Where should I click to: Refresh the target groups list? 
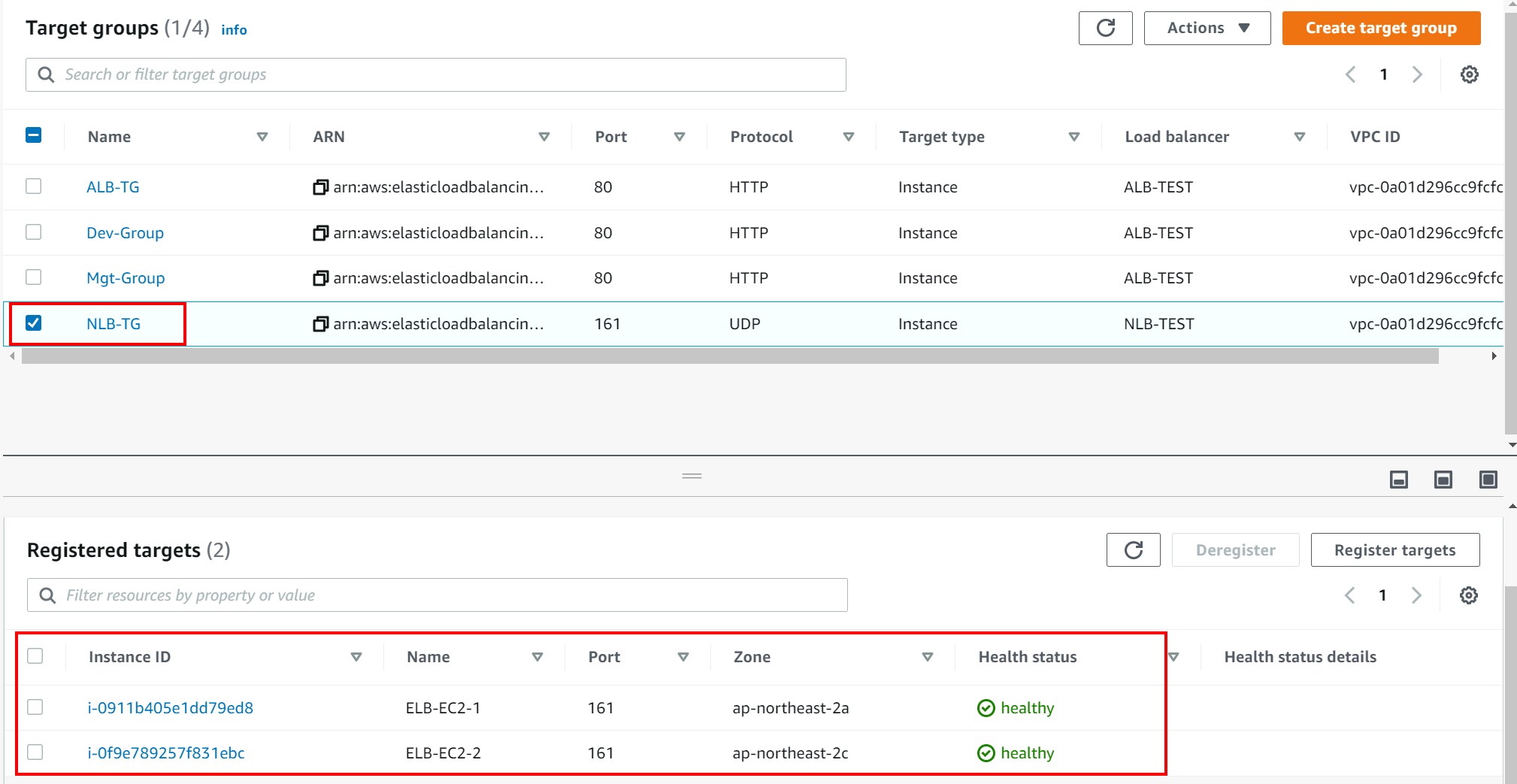click(x=1105, y=29)
